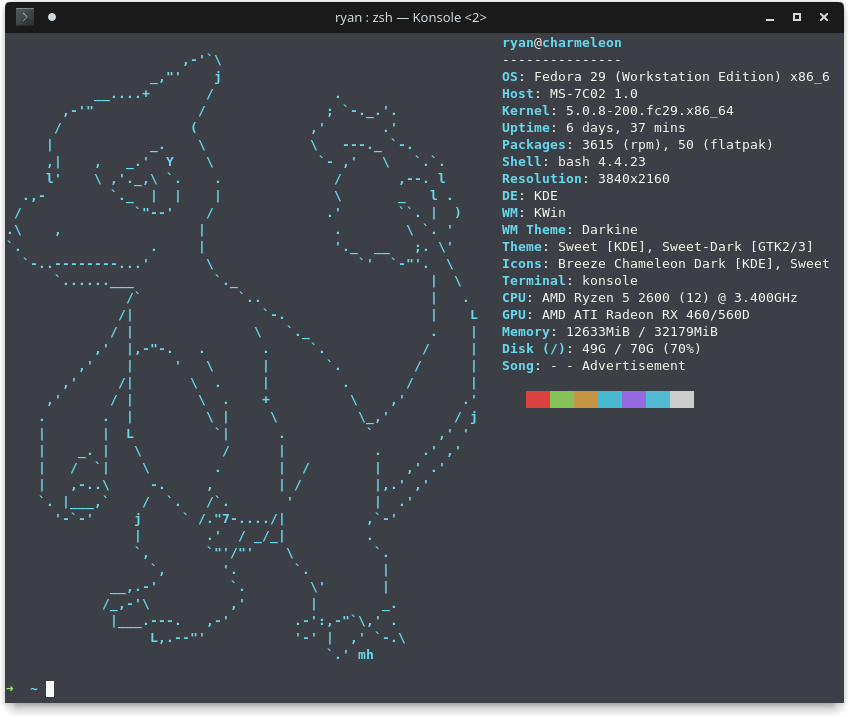The image size is (849, 717).
Task: Click the tilde directory indicator in the prompt
Action: pyautogui.click(x=33, y=688)
